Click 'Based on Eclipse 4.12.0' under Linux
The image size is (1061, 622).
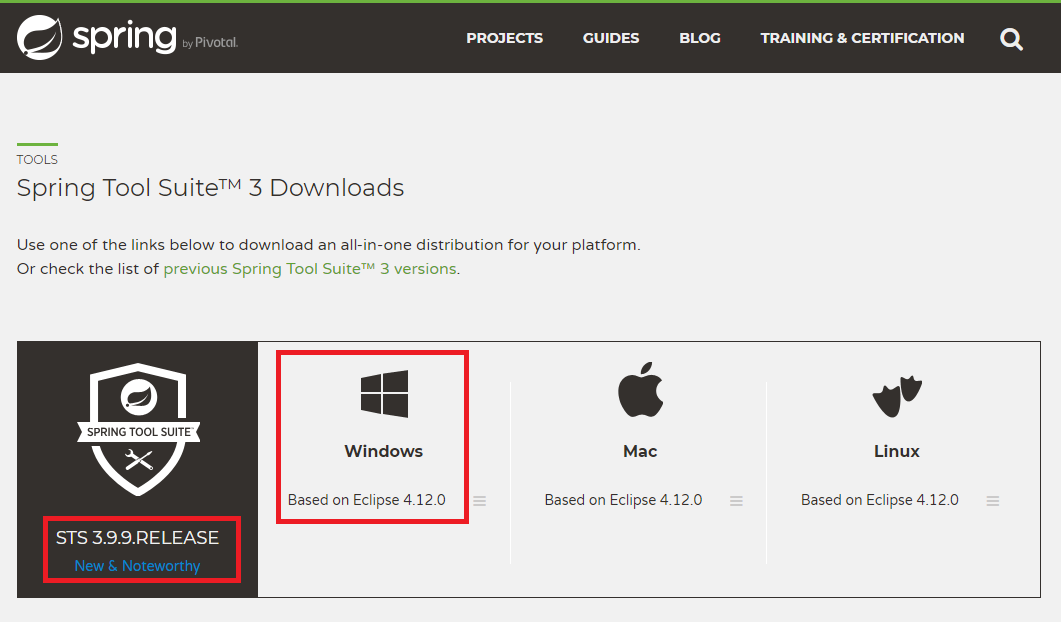coord(880,500)
